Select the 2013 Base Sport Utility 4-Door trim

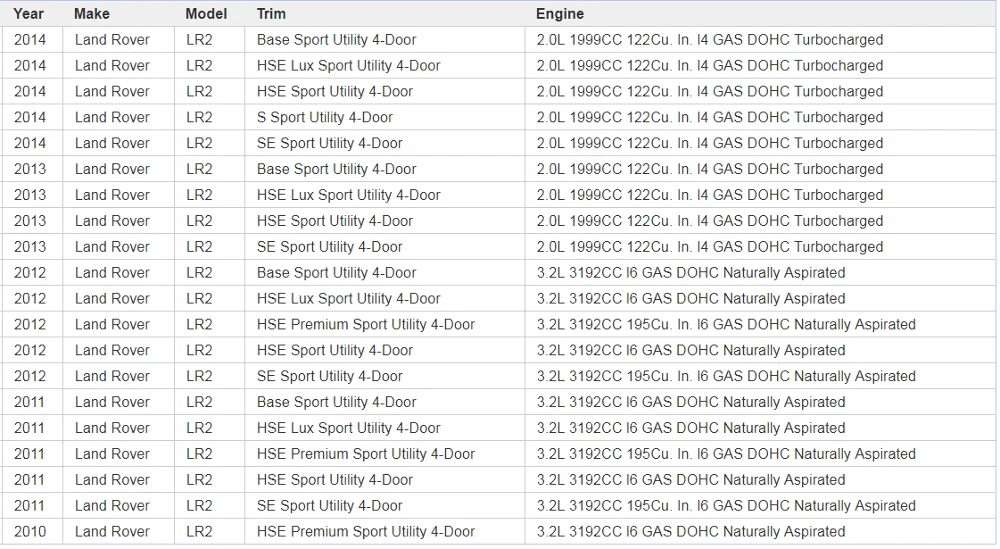[336, 169]
